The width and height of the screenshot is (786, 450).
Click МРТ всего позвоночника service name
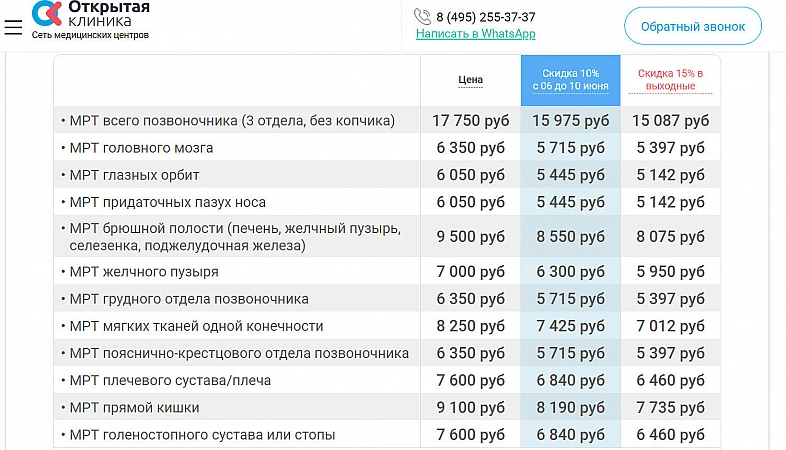(x=232, y=121)
